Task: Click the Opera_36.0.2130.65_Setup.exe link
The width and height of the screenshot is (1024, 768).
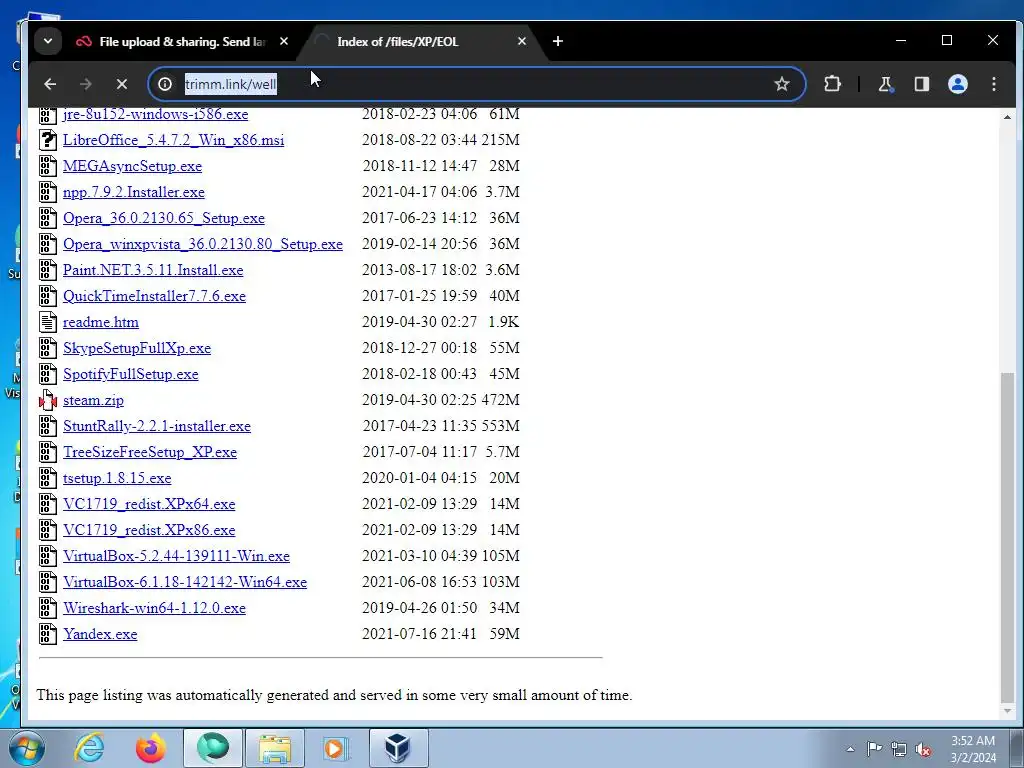Action: click(x=164, y=218)
